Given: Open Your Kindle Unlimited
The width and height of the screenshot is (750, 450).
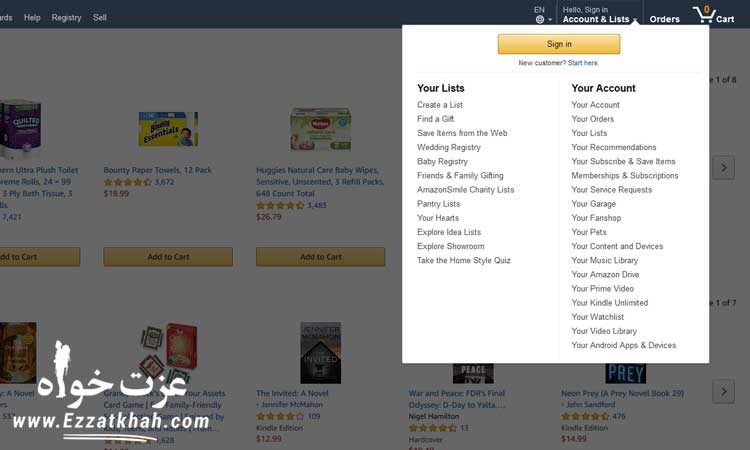Looking at the screenshot, I should (x=609, y=303).
